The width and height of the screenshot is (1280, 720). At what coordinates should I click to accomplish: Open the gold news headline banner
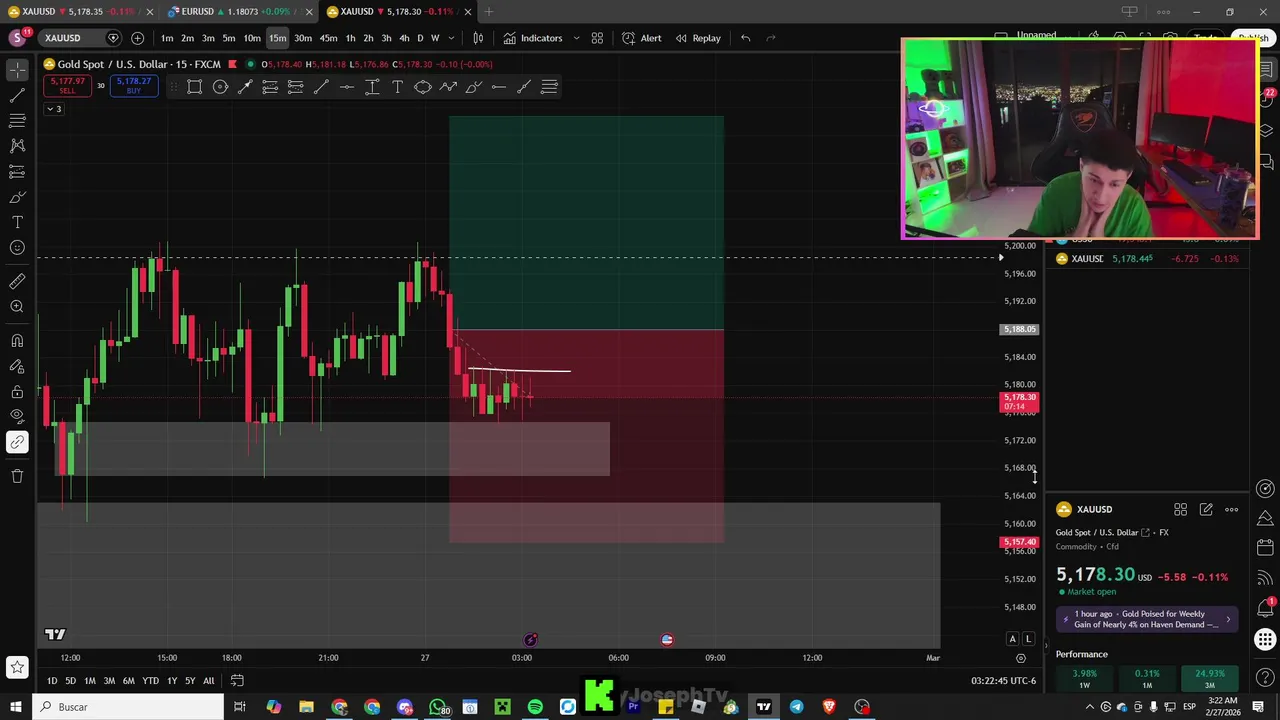[x=1148, y=619]
